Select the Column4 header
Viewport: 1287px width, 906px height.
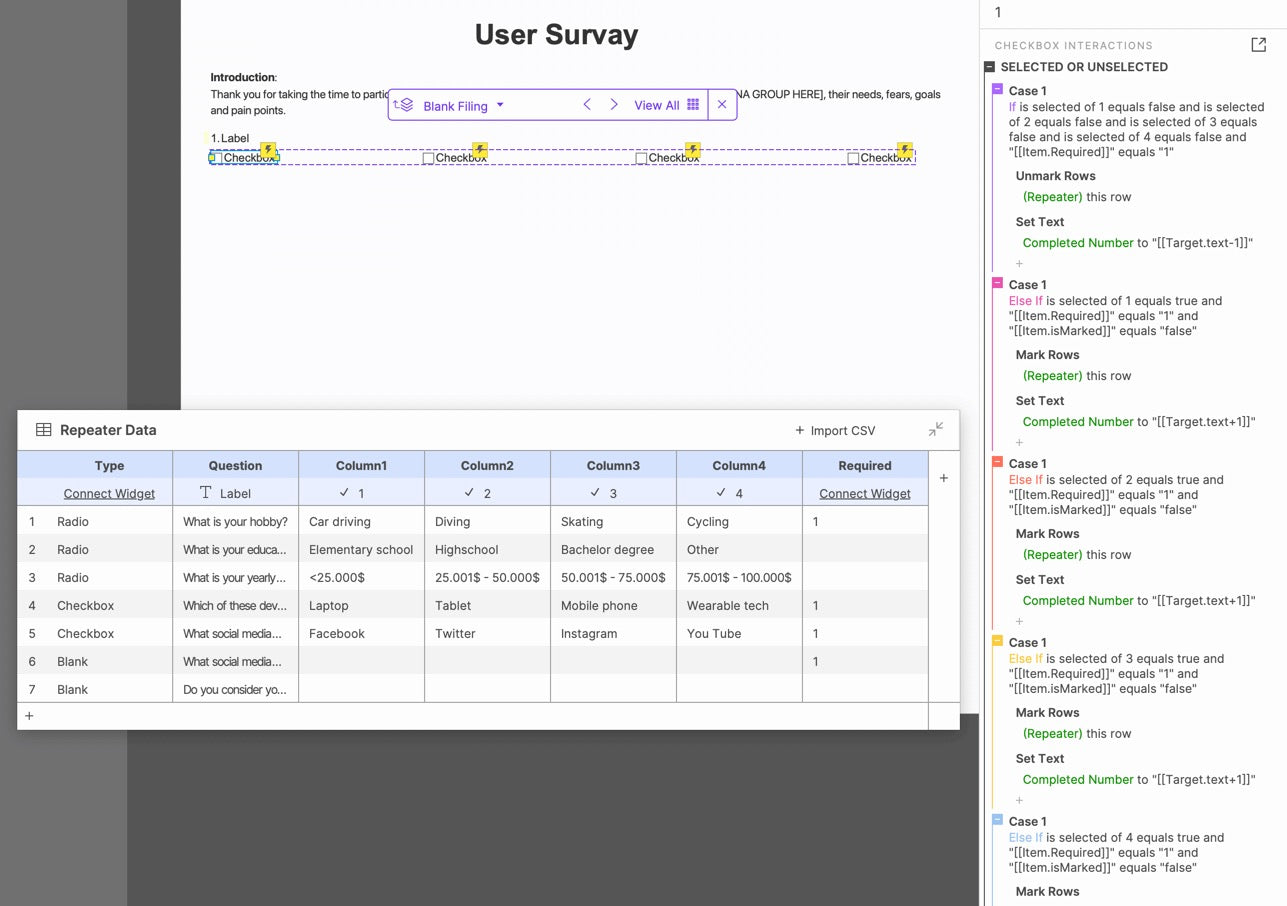coord(739,465)
